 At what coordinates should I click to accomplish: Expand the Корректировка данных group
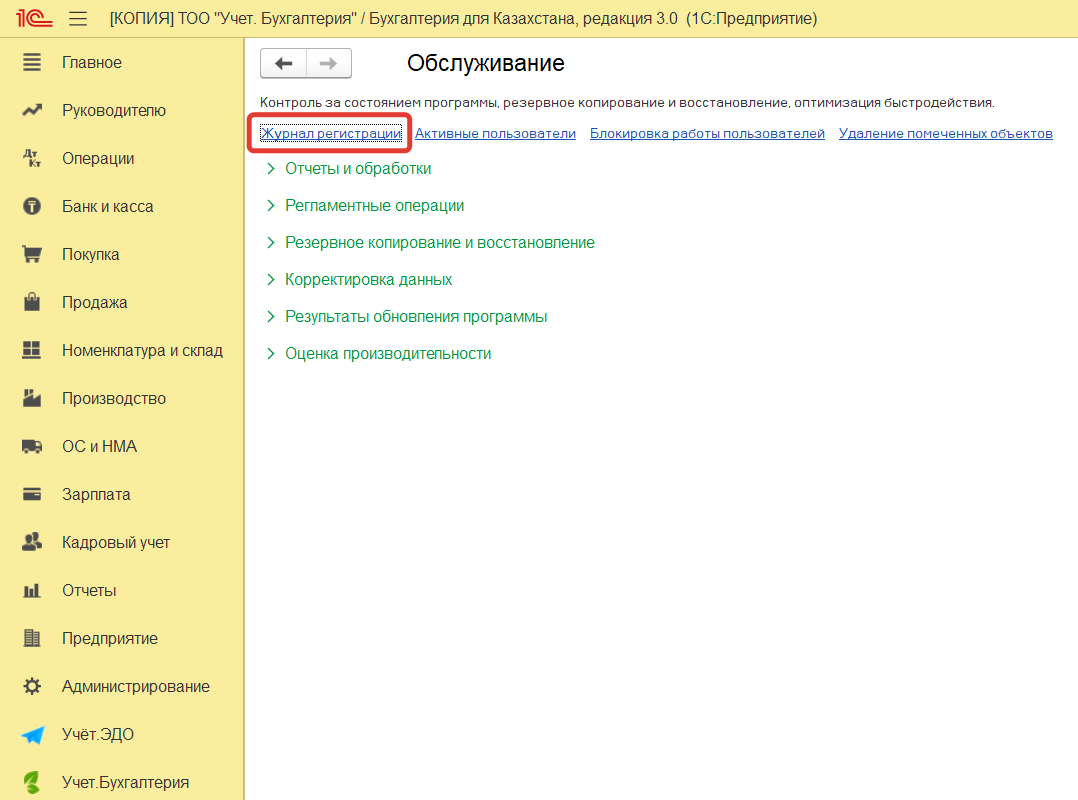coord(368,280)
